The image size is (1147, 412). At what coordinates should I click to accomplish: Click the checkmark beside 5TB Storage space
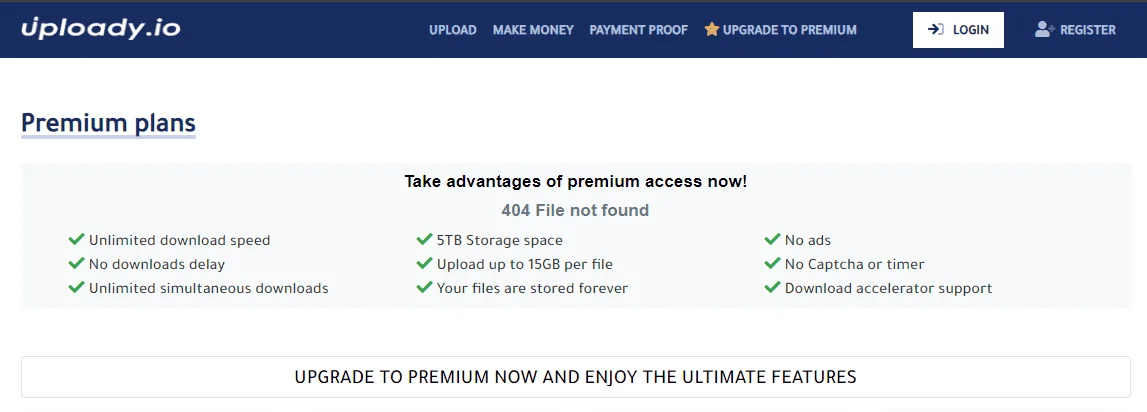(x=424, y=239)
